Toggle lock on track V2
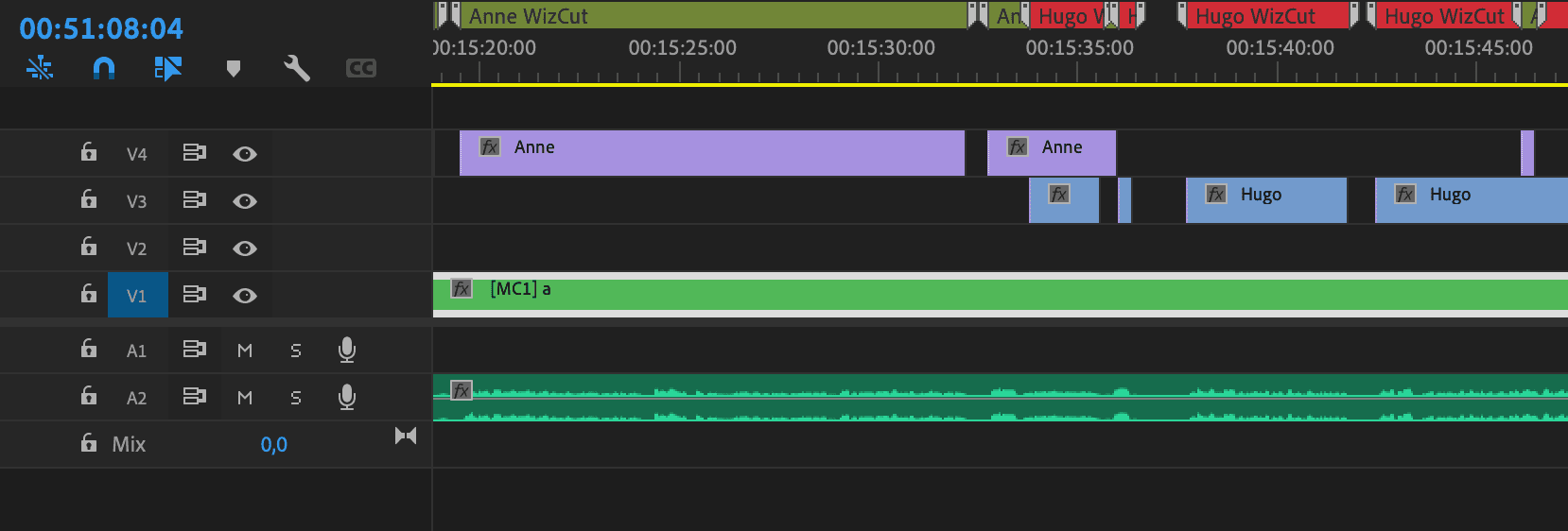This screenshot has width=1568, height=531. [89, 247]
